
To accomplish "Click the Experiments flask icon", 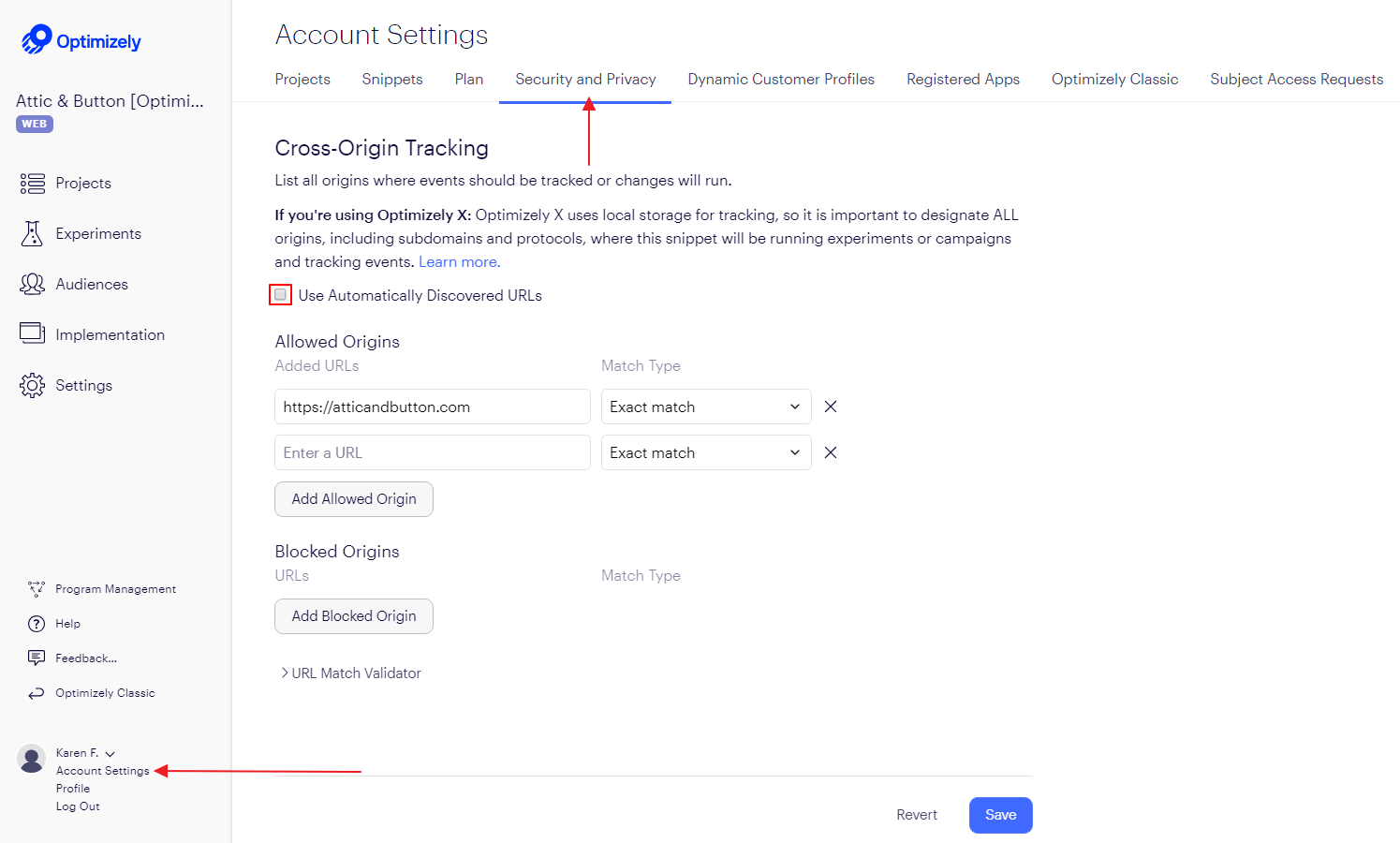I will [x=33, y=234].
